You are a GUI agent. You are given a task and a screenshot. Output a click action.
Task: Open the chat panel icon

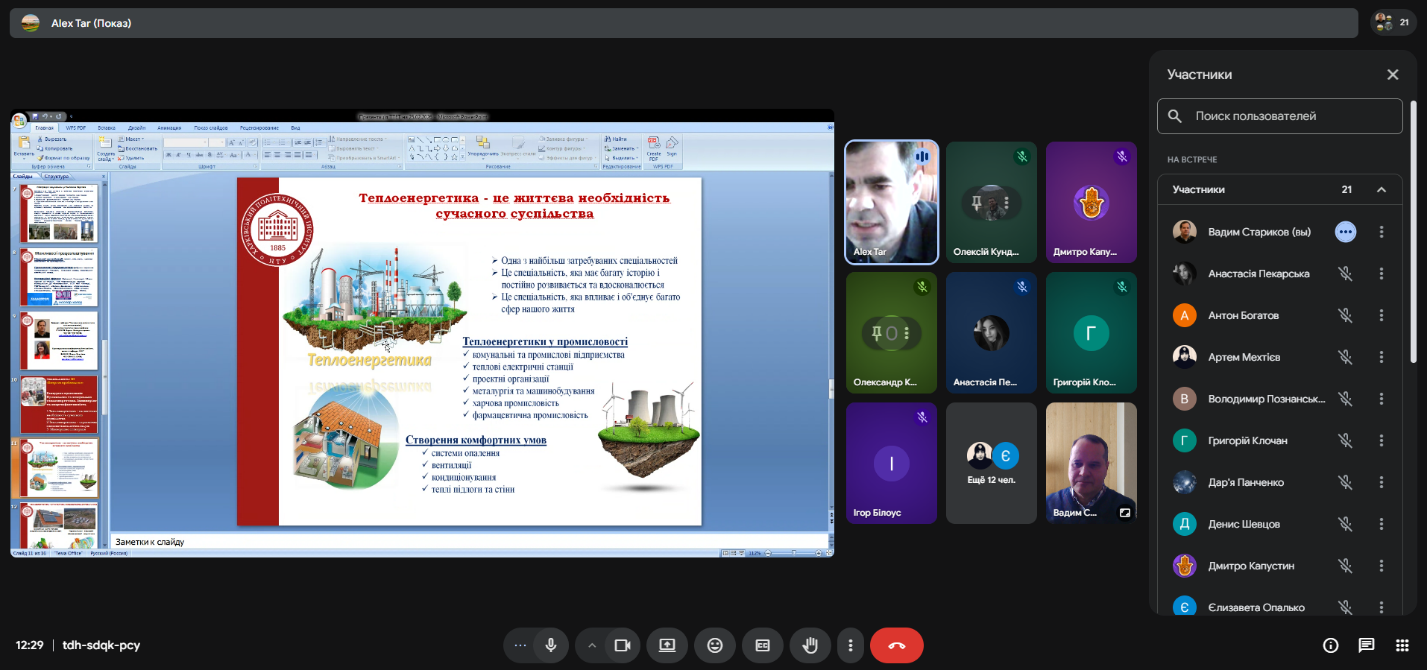click(1366, 645)
